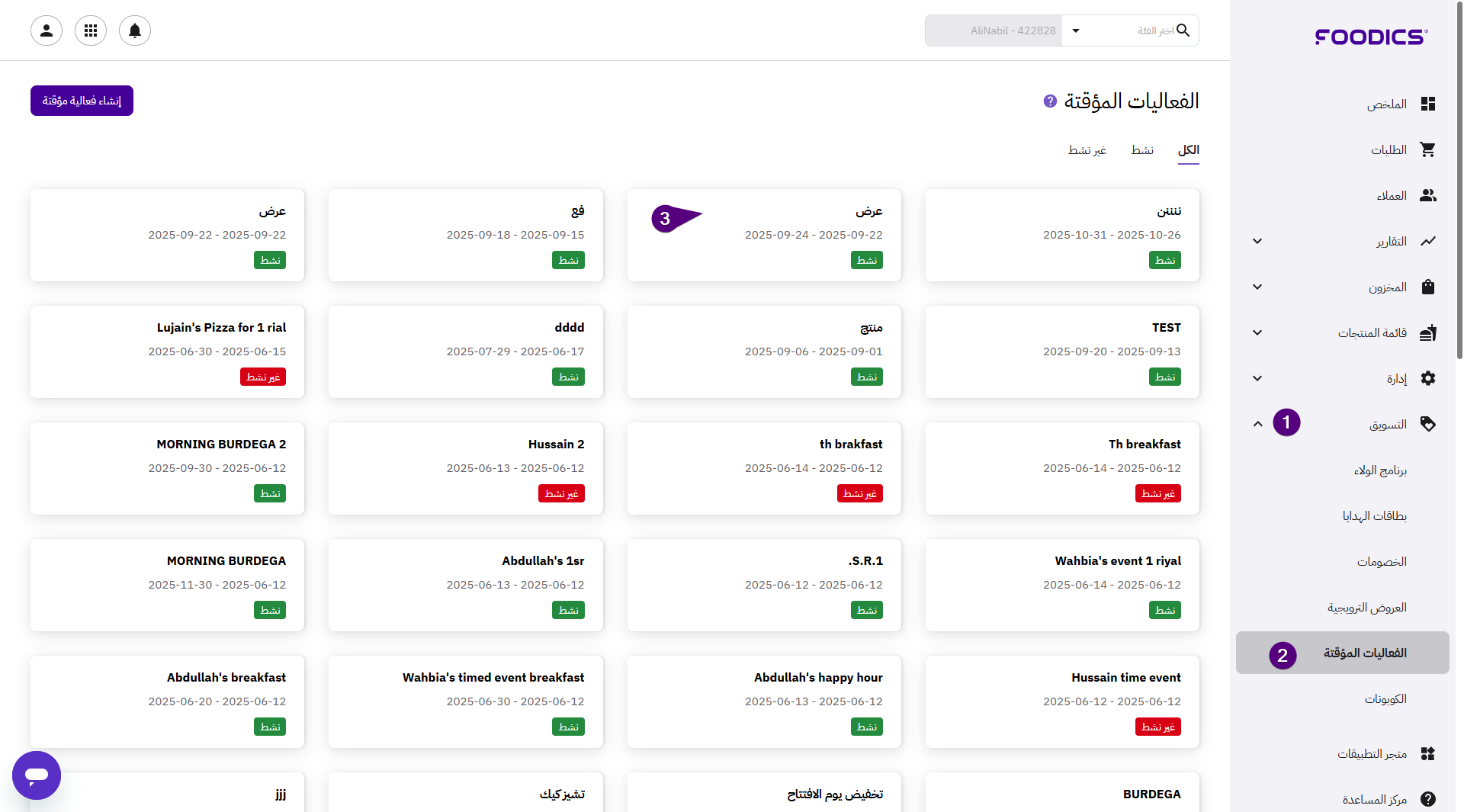Open the Lujain's Pizza for 1 rial card

click(x=167, y=351)
